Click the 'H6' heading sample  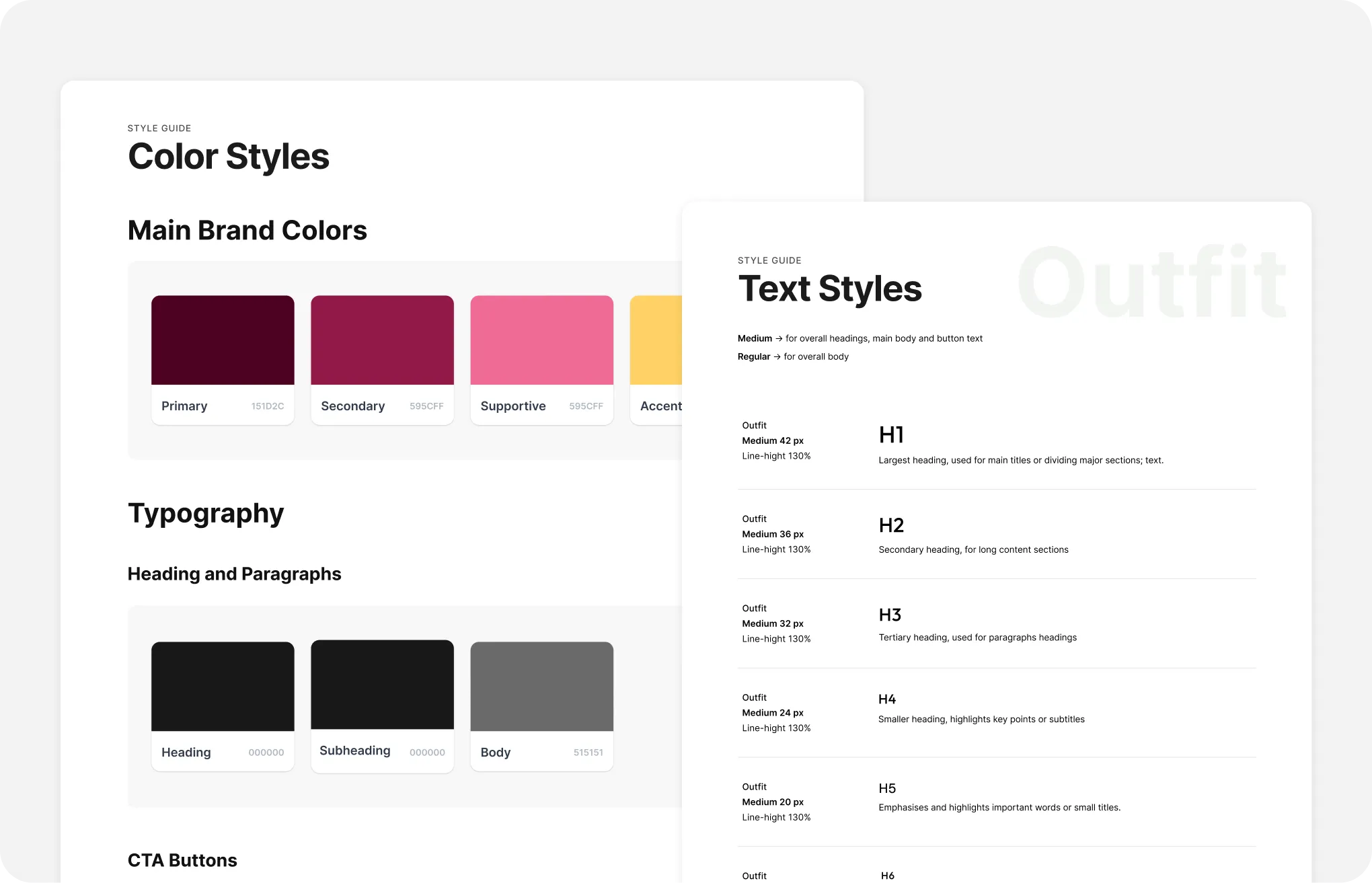click(888, 876)
